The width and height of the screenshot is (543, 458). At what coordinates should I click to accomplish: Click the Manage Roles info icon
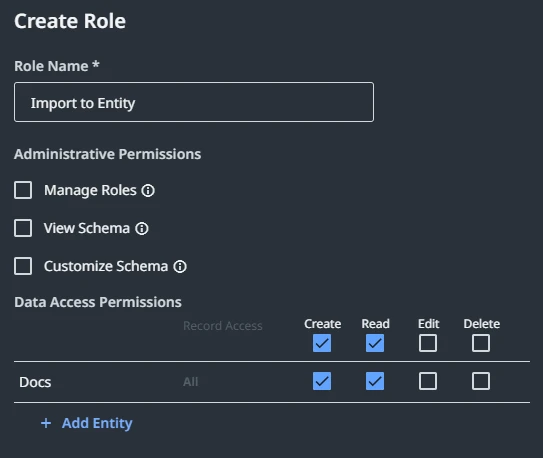(148, 191)
